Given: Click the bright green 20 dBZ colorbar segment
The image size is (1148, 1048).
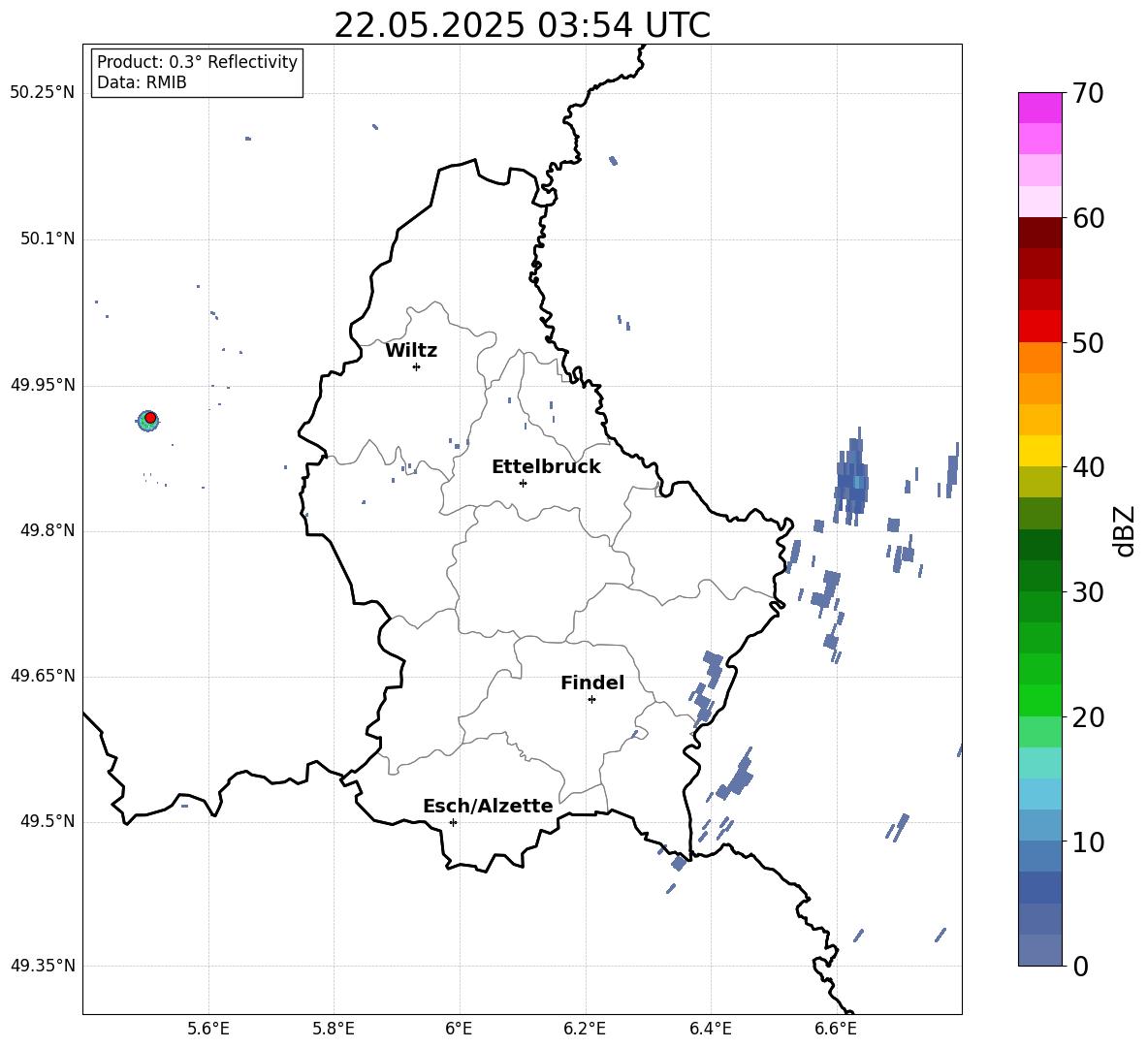Looking at the screenshot, I should (1040, 700).
